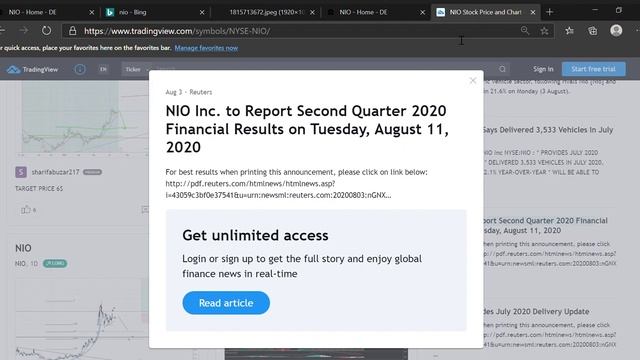Viewport: 640px width, 360px height.
Task: Click the TradingView logo
Action: [33, 69]
